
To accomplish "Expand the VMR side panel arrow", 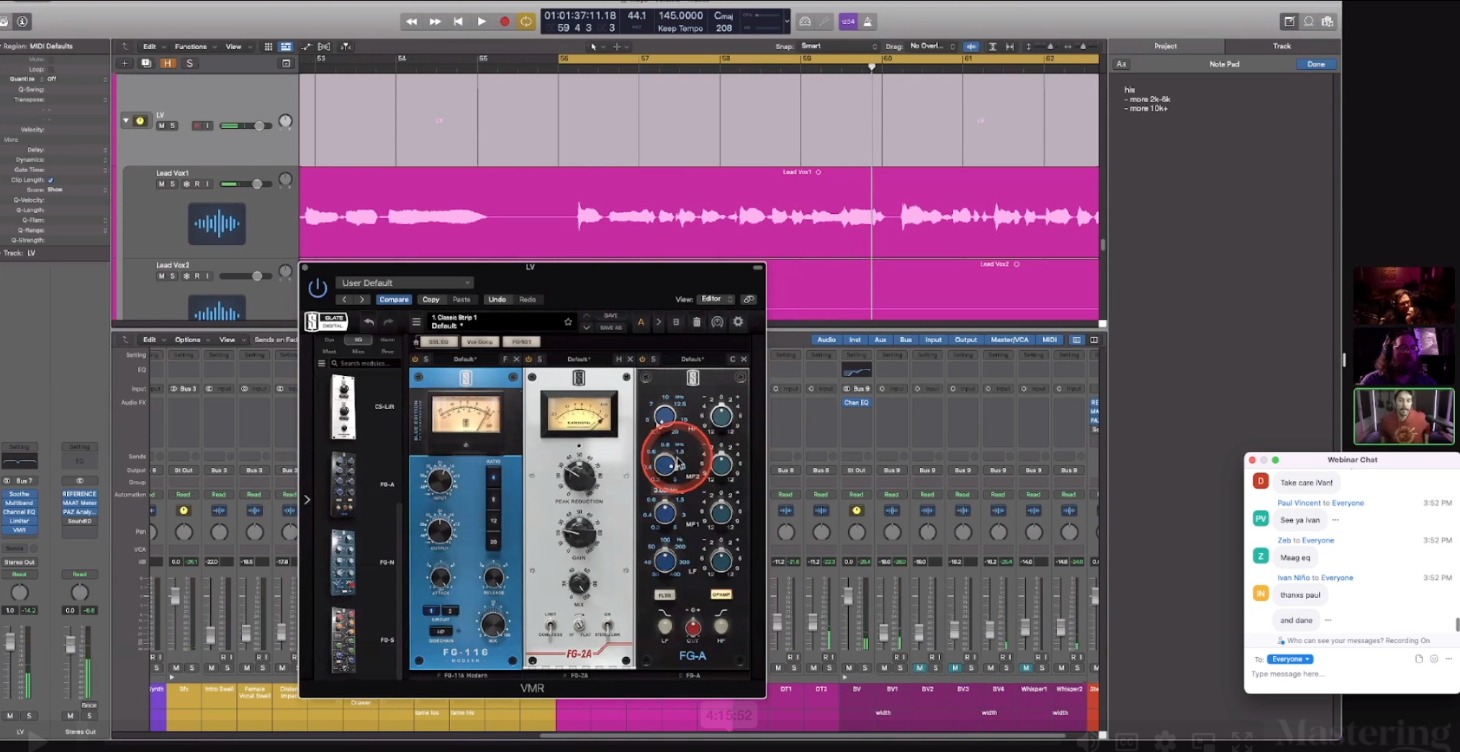I will [307, 499].
